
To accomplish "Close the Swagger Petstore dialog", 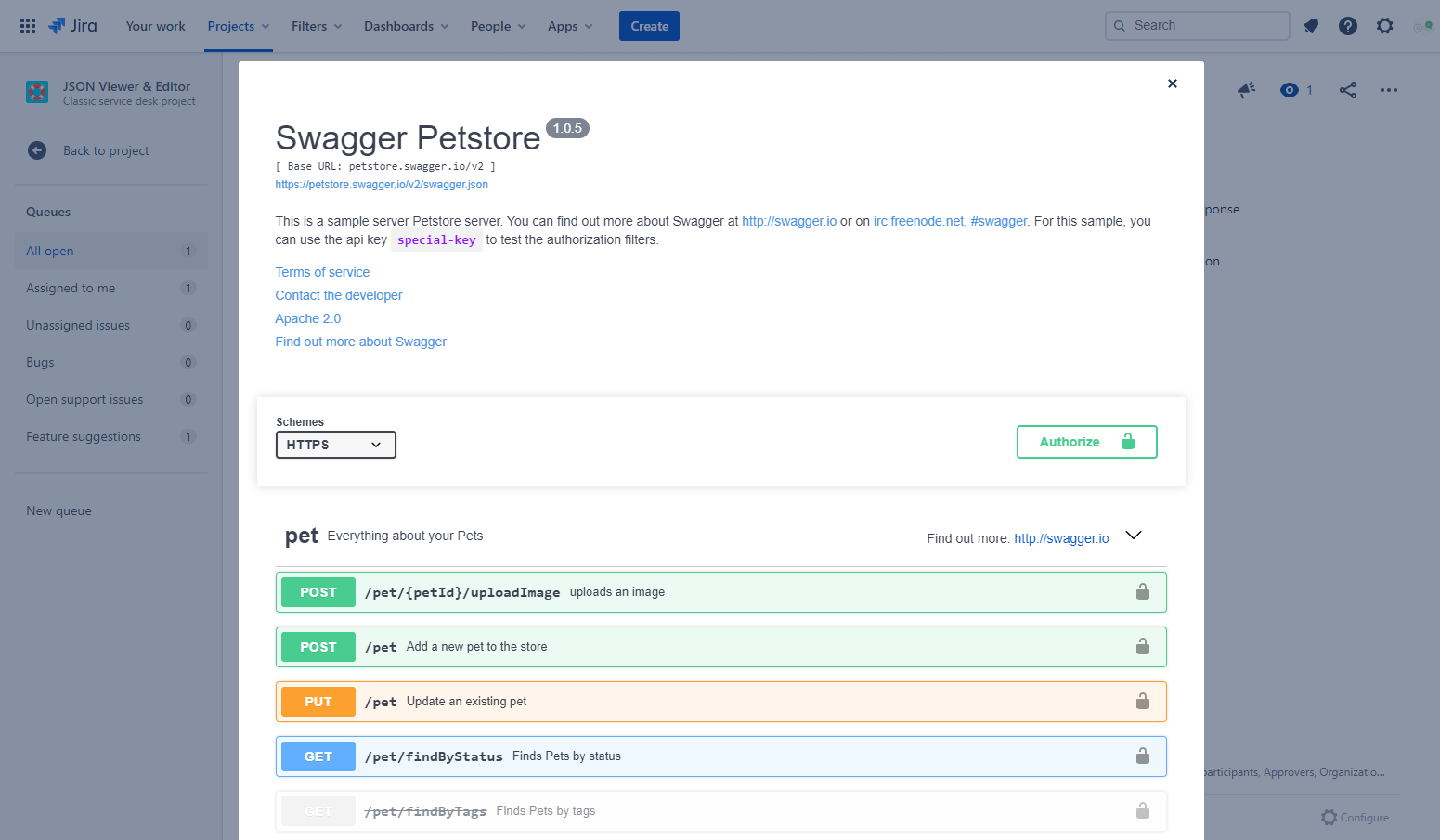I will pos(1173,84).
